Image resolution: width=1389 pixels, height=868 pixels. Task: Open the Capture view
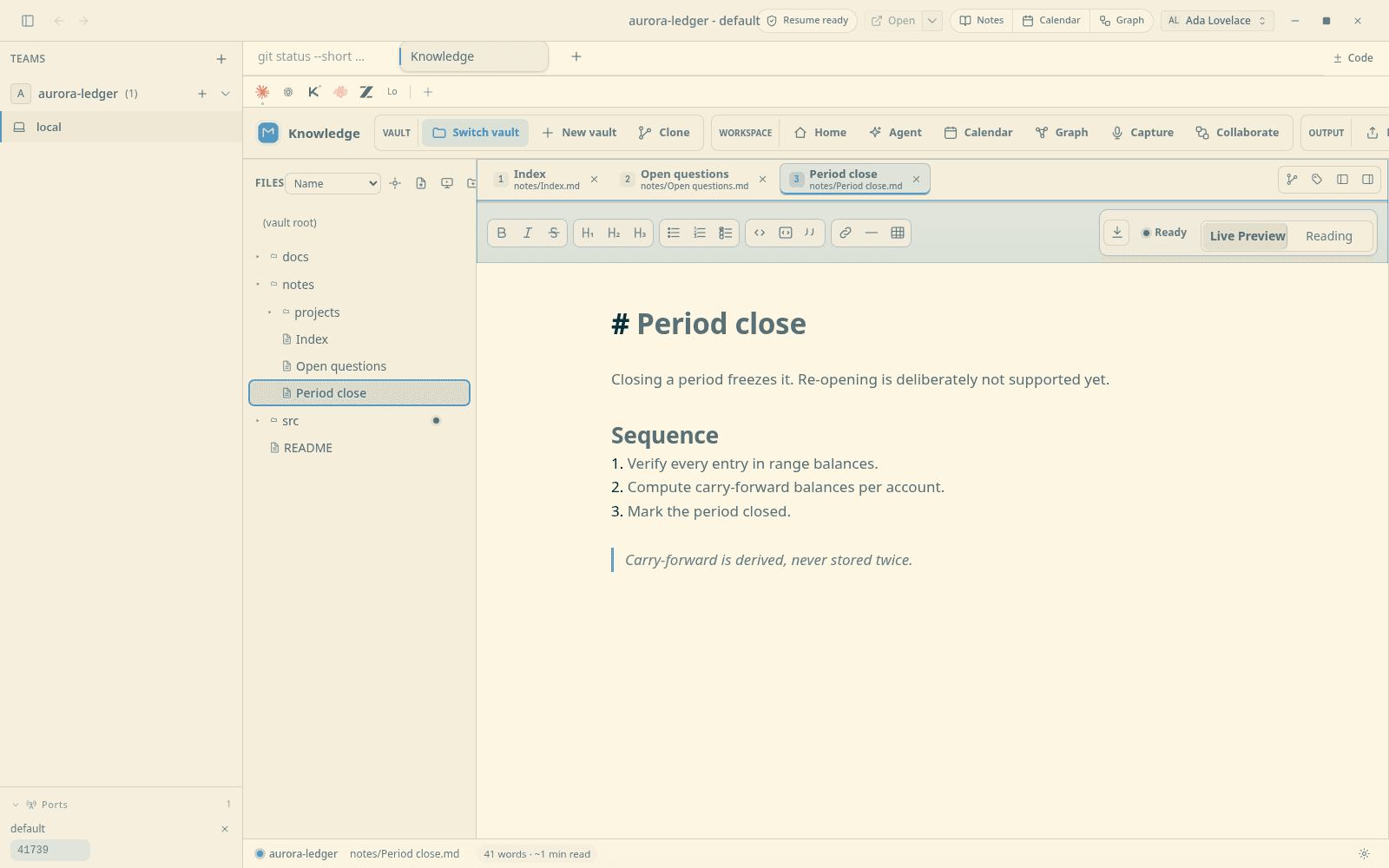point(1142,133)
